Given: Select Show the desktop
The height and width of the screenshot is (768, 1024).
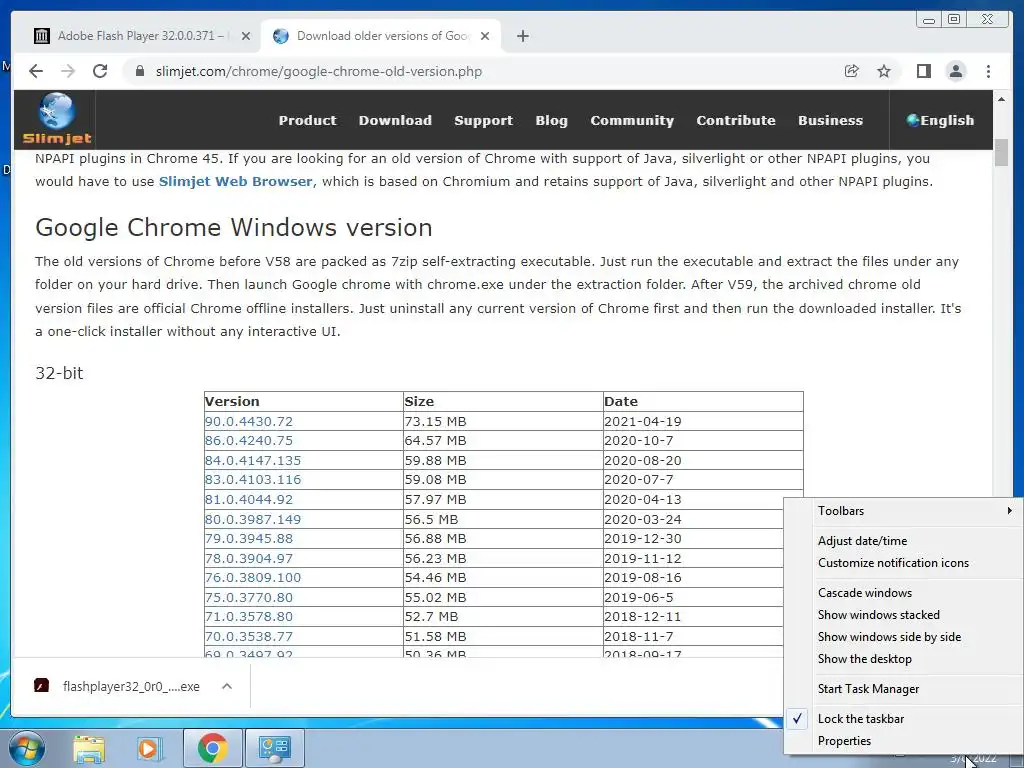Looking at the screenshot, I should point(903,659).
